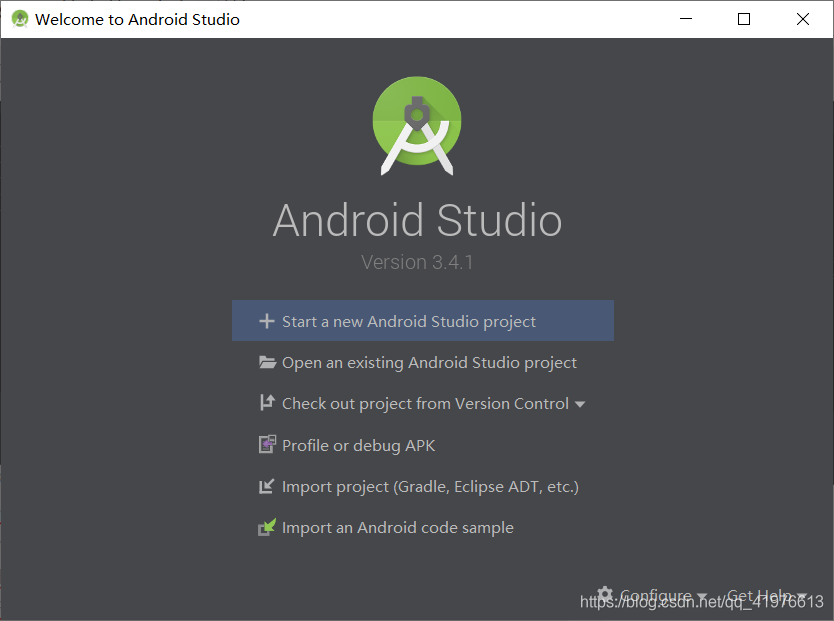Click the Android Studio logo image

(417, 123)
